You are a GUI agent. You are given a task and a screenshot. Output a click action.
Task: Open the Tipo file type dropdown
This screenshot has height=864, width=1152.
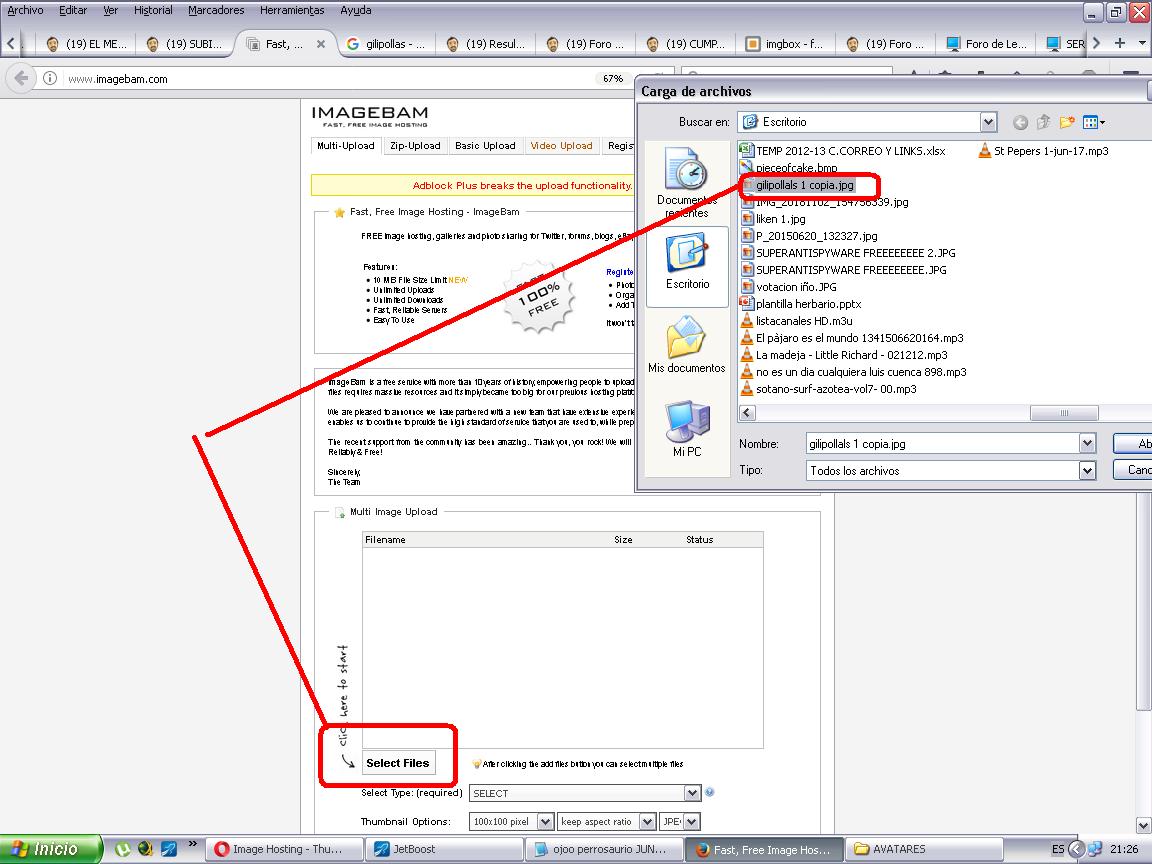(1087, 470)
